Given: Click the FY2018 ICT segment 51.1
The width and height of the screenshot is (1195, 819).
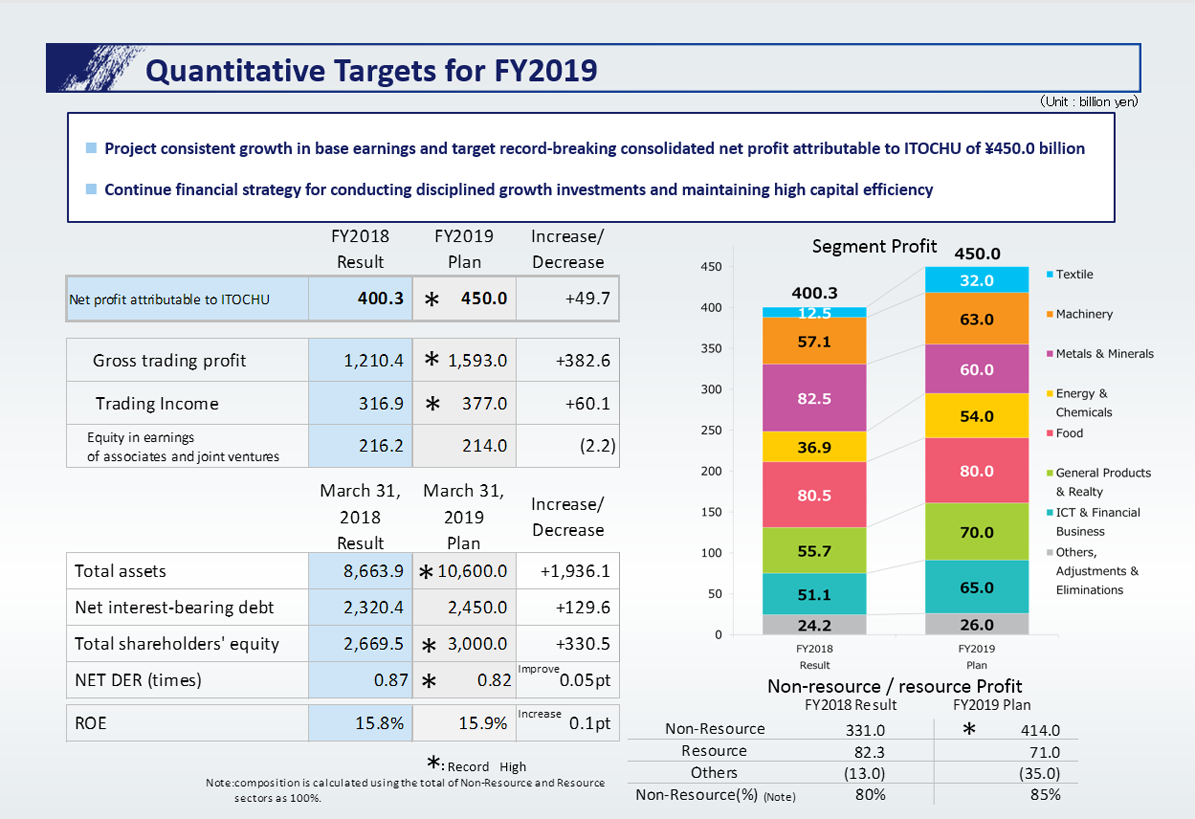Looking at the screenshot, I should 814,594.
